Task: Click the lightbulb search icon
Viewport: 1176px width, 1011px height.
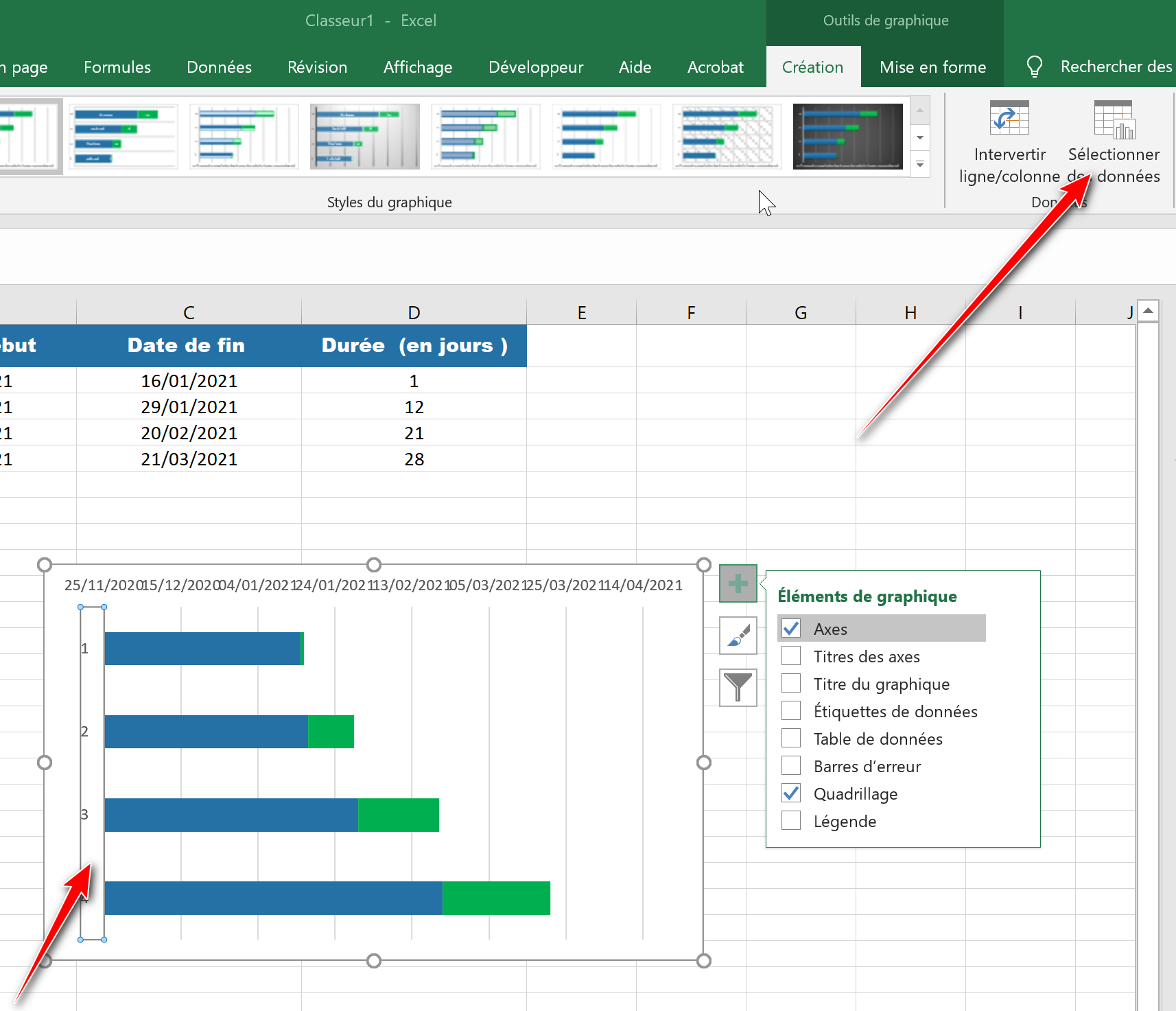Action: tap(1034, 67)
